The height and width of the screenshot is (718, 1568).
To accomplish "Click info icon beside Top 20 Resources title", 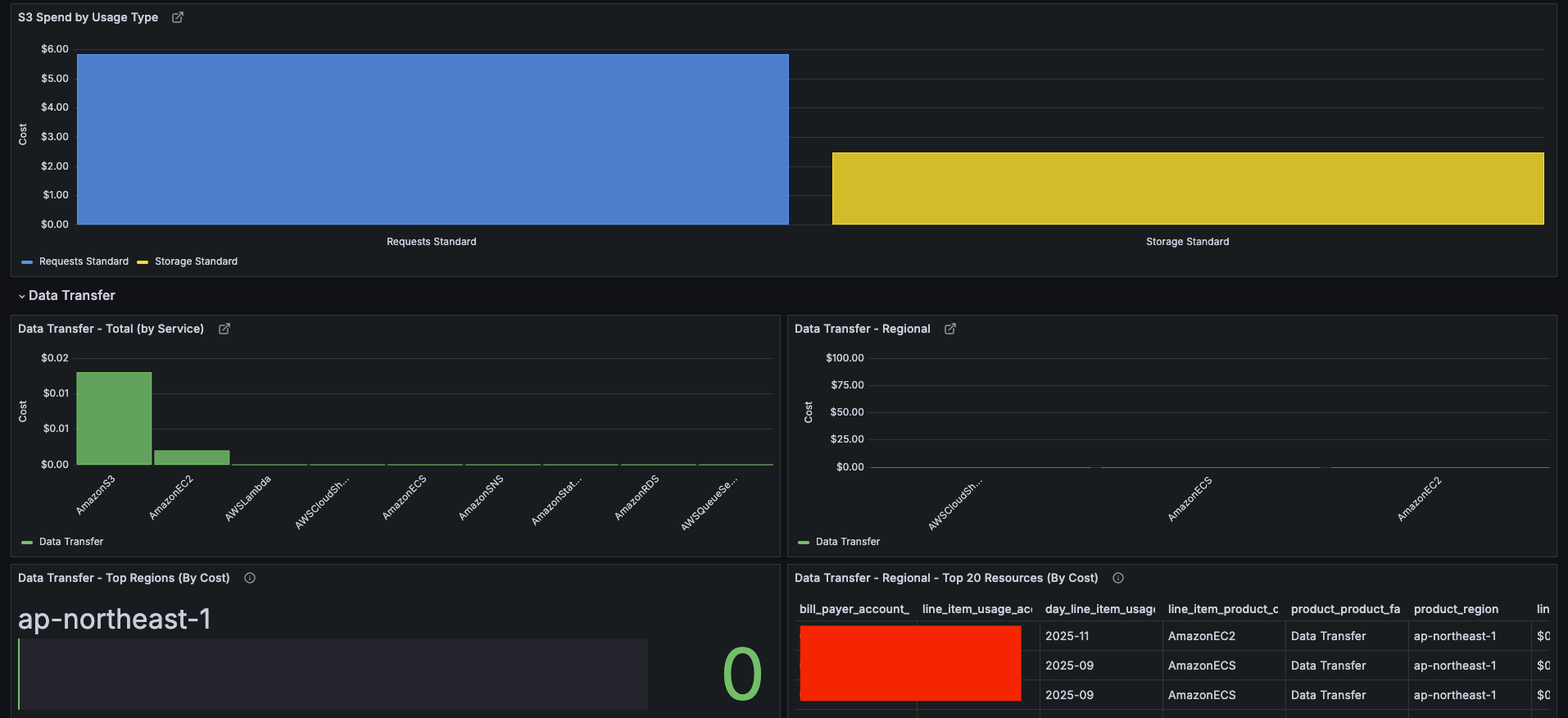I will (x=1118, y=578).
